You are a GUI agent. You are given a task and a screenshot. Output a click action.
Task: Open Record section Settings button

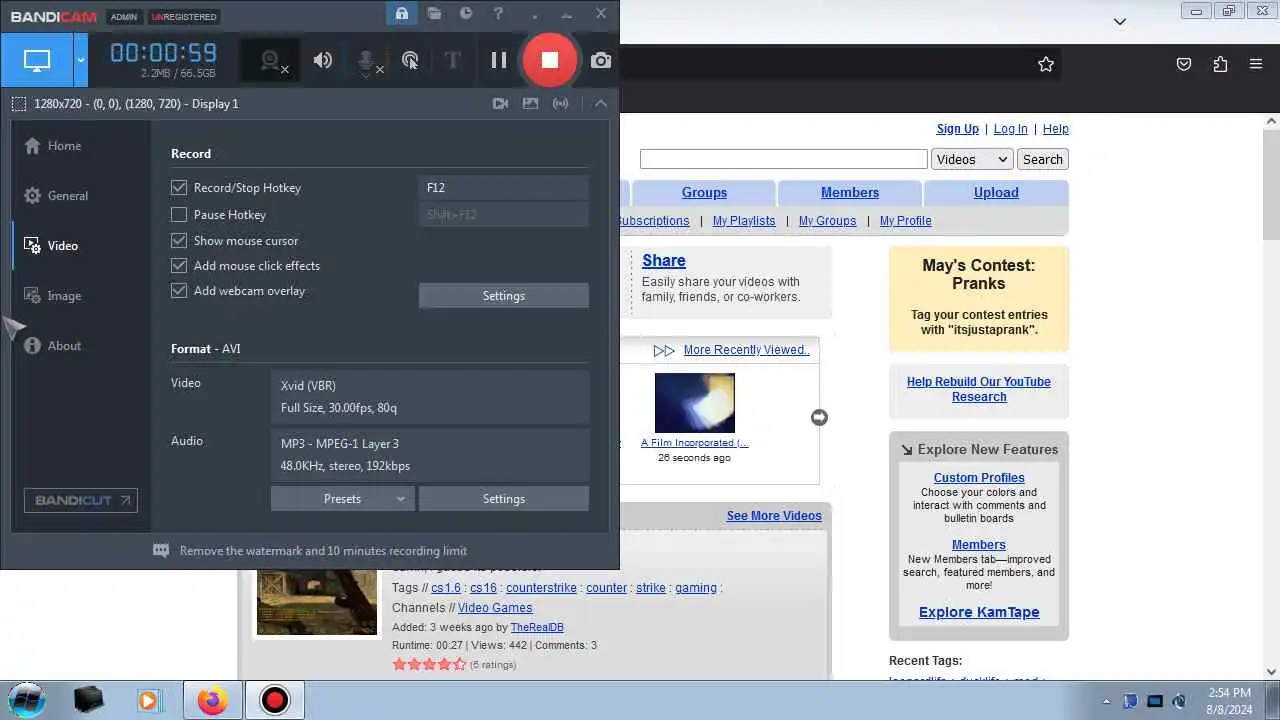(x=504, y=296)
